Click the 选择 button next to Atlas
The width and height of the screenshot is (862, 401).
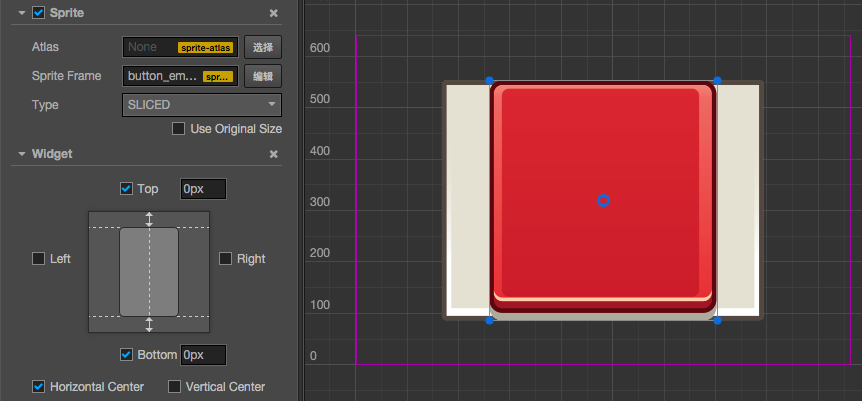263,47
